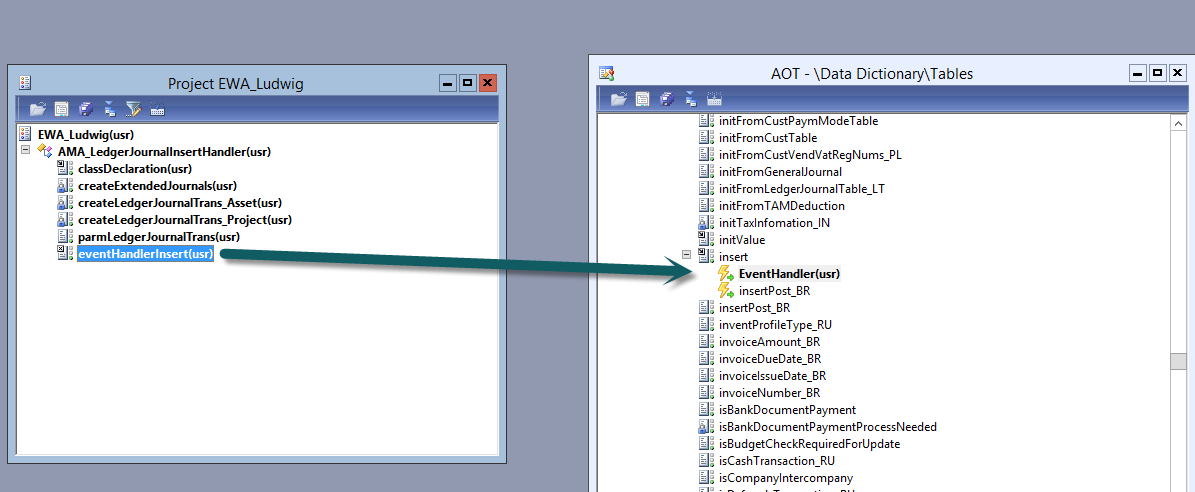
Task: Click Import icon in Project window toolbar
Action: point(110,109)
